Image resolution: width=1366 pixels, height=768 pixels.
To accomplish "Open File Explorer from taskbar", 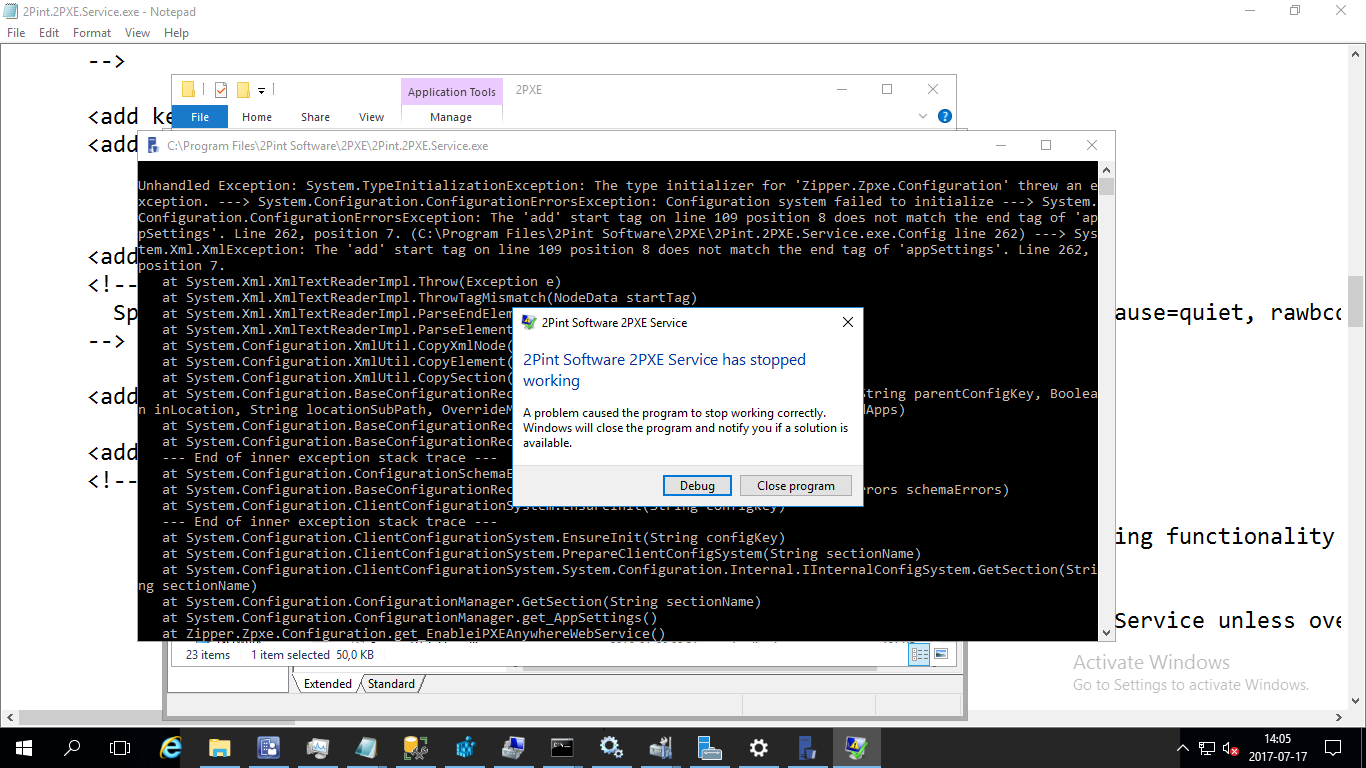I will 220,748.
